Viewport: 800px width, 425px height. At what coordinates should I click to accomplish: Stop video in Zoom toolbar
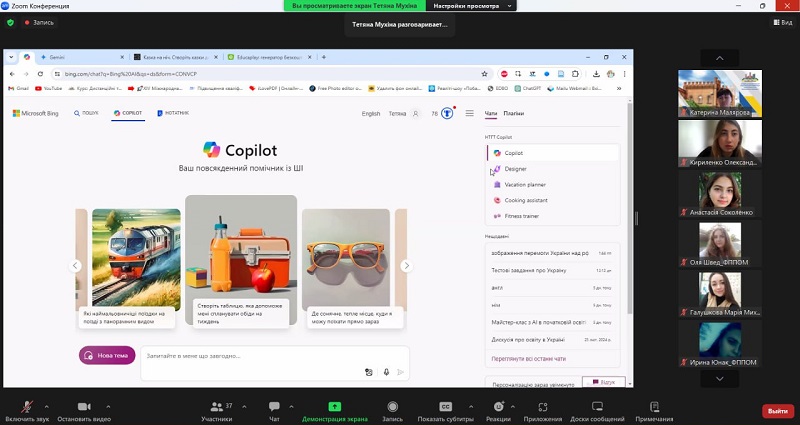(x=84, y=411)
